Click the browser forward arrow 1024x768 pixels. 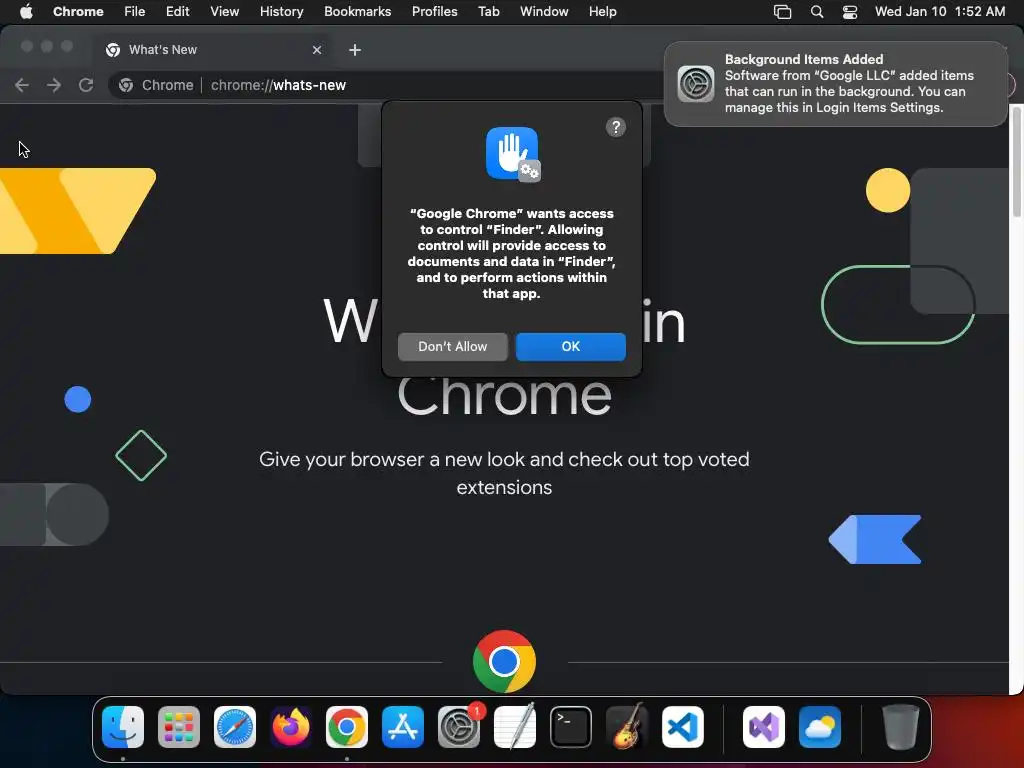pos(54,85)
